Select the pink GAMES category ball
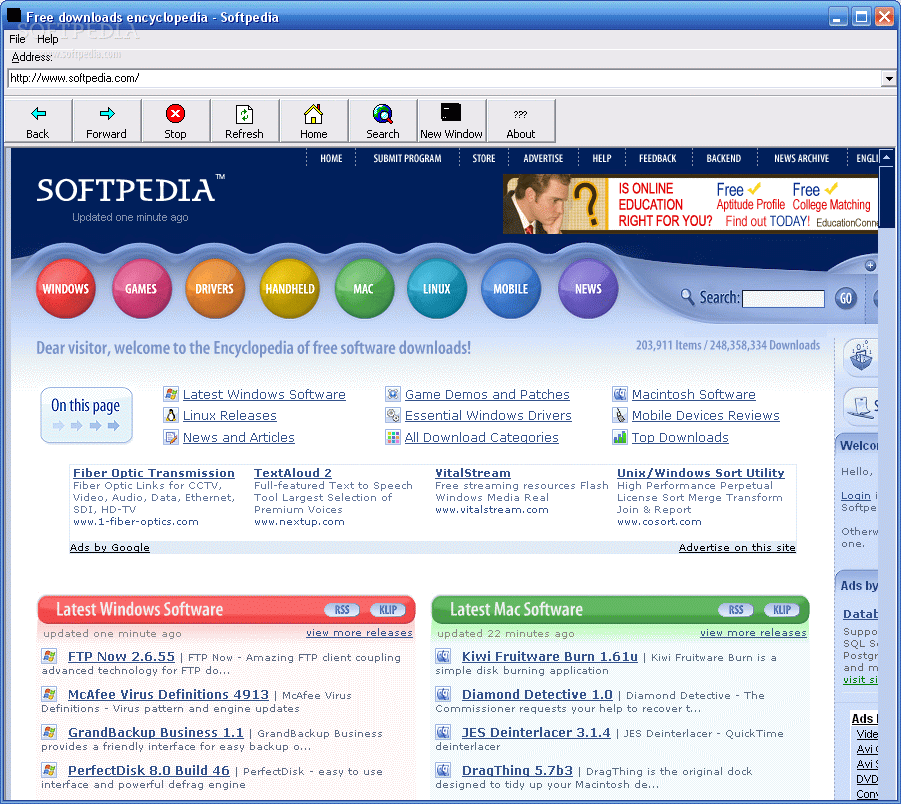 coord(141,288)
